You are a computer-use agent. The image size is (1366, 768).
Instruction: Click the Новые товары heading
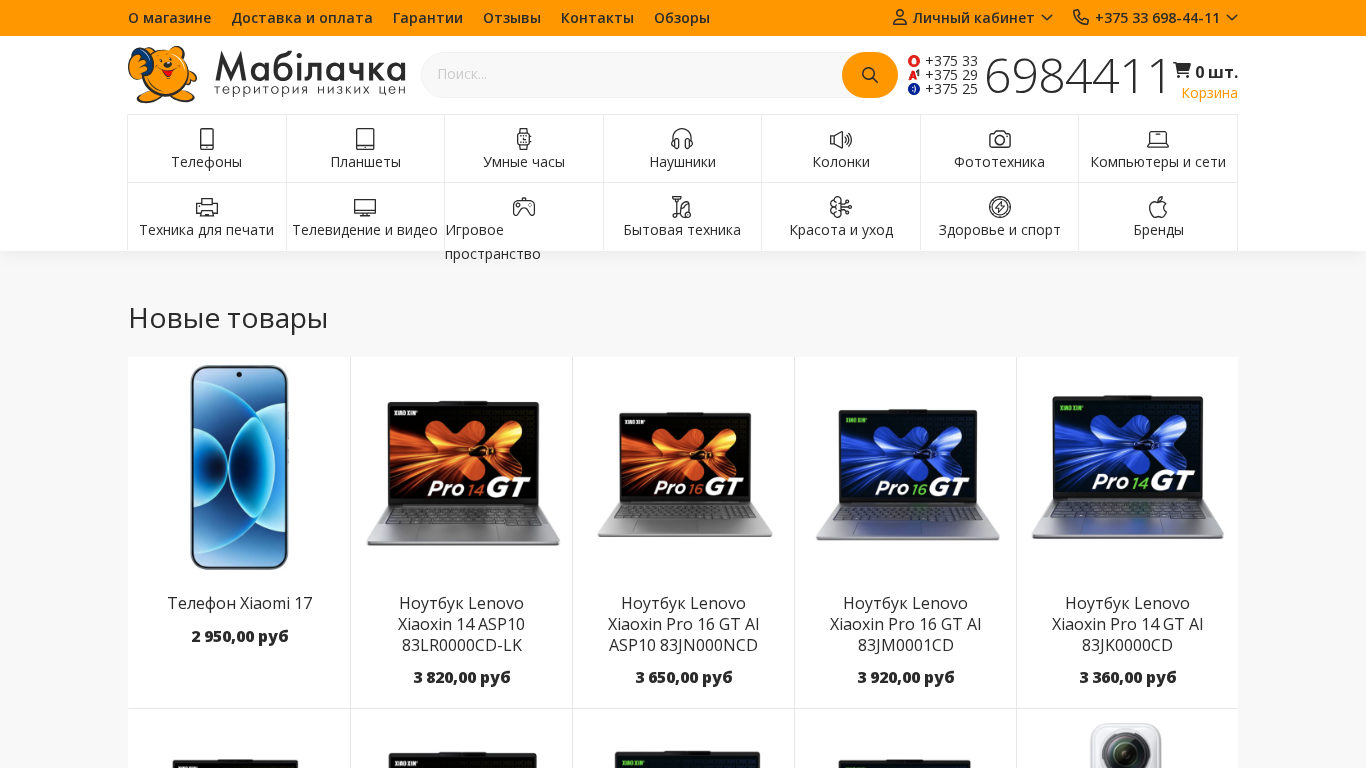click(228, 318)
